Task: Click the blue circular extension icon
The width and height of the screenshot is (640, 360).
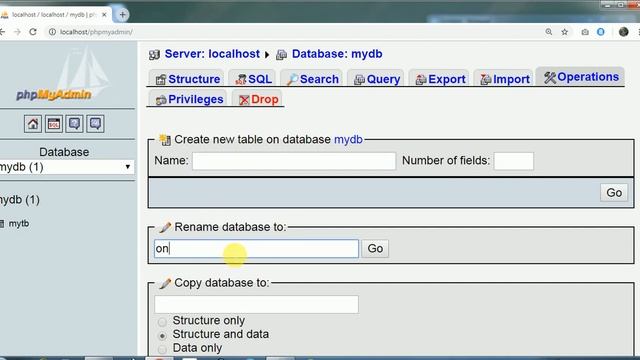Action: (x=601, y=32)
